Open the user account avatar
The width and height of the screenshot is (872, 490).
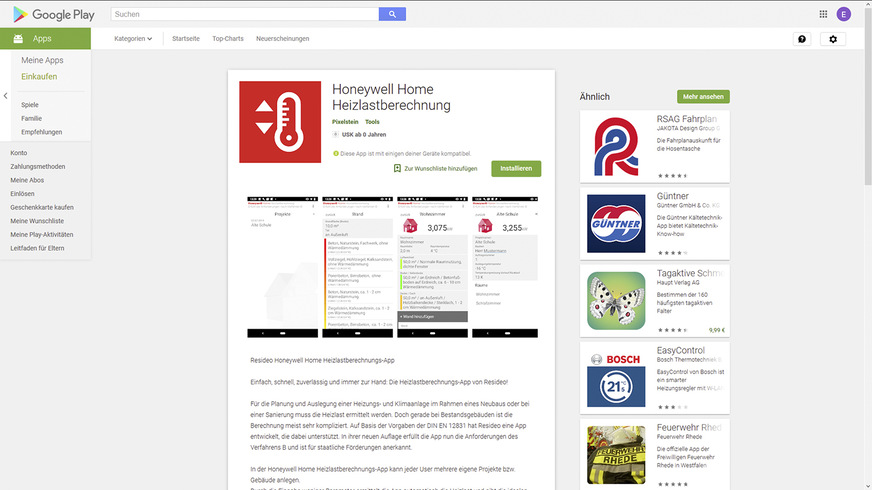coord(844,14)
